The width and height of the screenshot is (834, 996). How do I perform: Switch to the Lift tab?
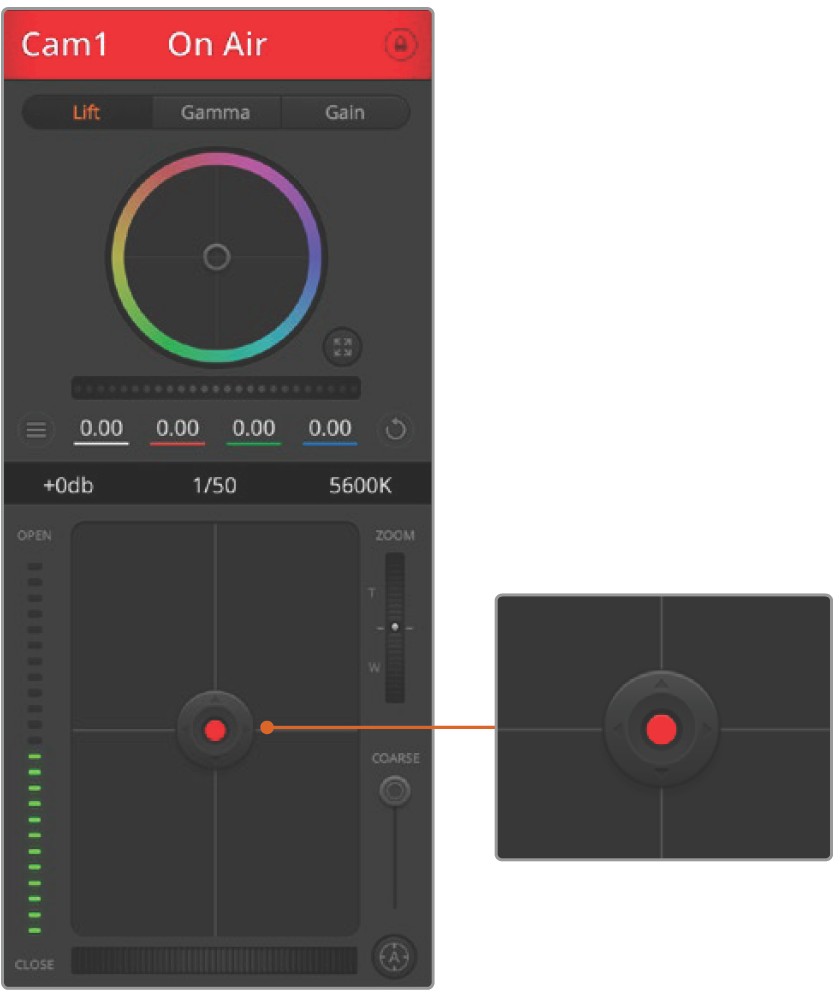click(x=87, y=113)
